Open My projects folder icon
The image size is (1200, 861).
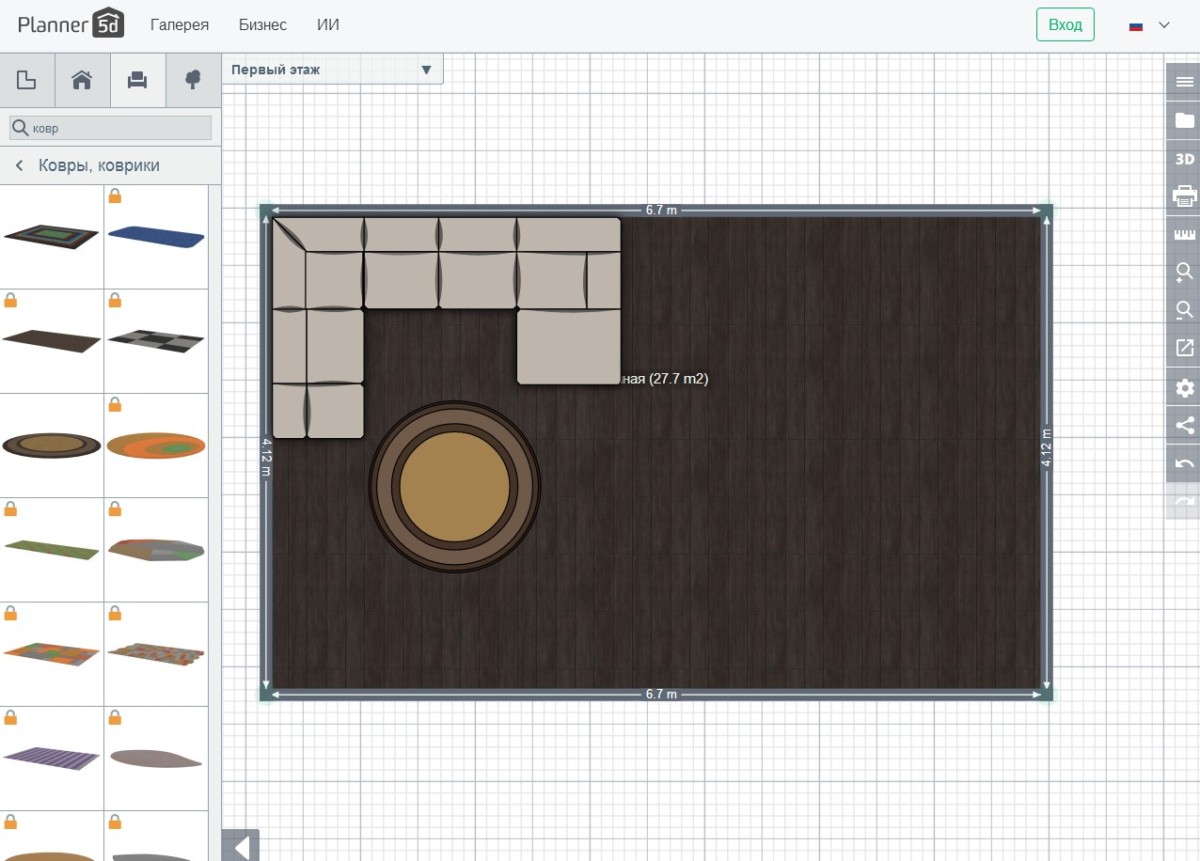click(x=1184, y=120)
